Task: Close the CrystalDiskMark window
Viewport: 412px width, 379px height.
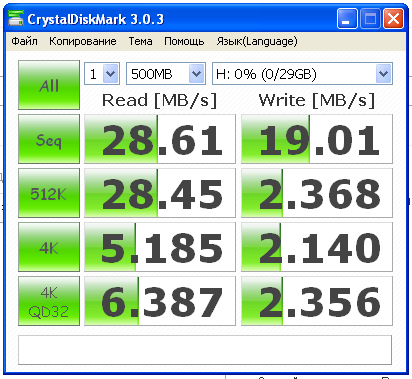Action: pyautogui.click(x=393, y=19)
